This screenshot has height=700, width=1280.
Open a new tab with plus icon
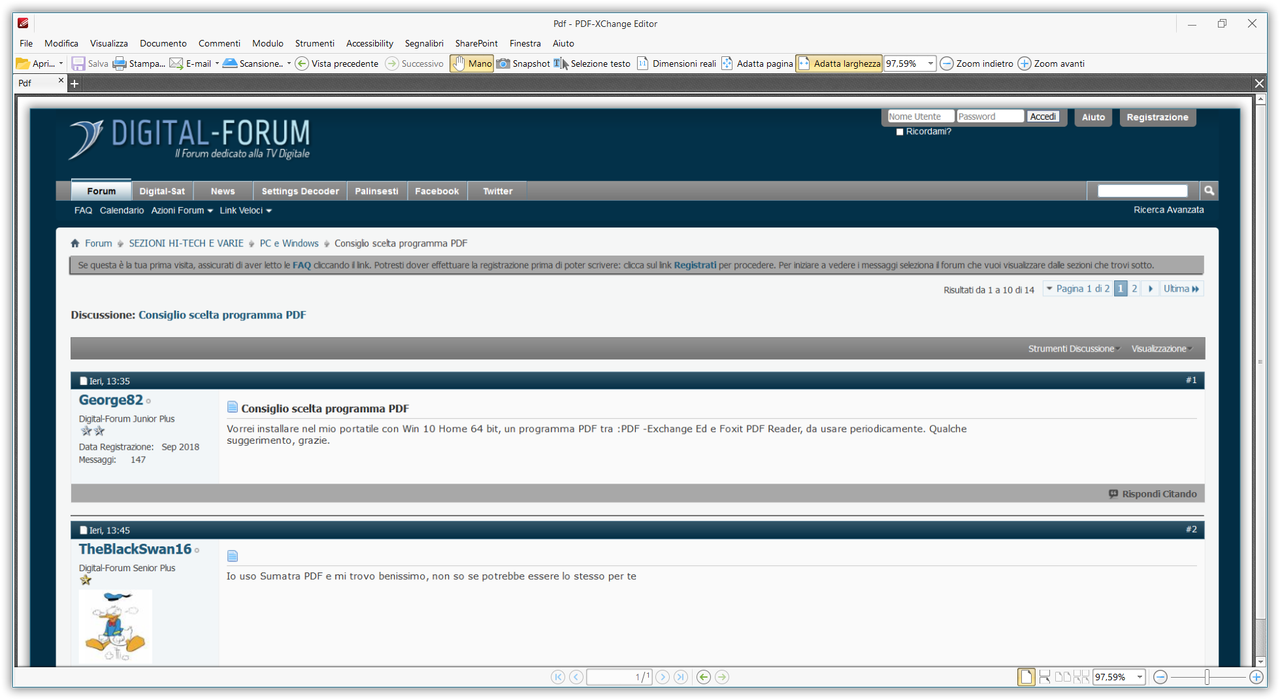(74, 83)
